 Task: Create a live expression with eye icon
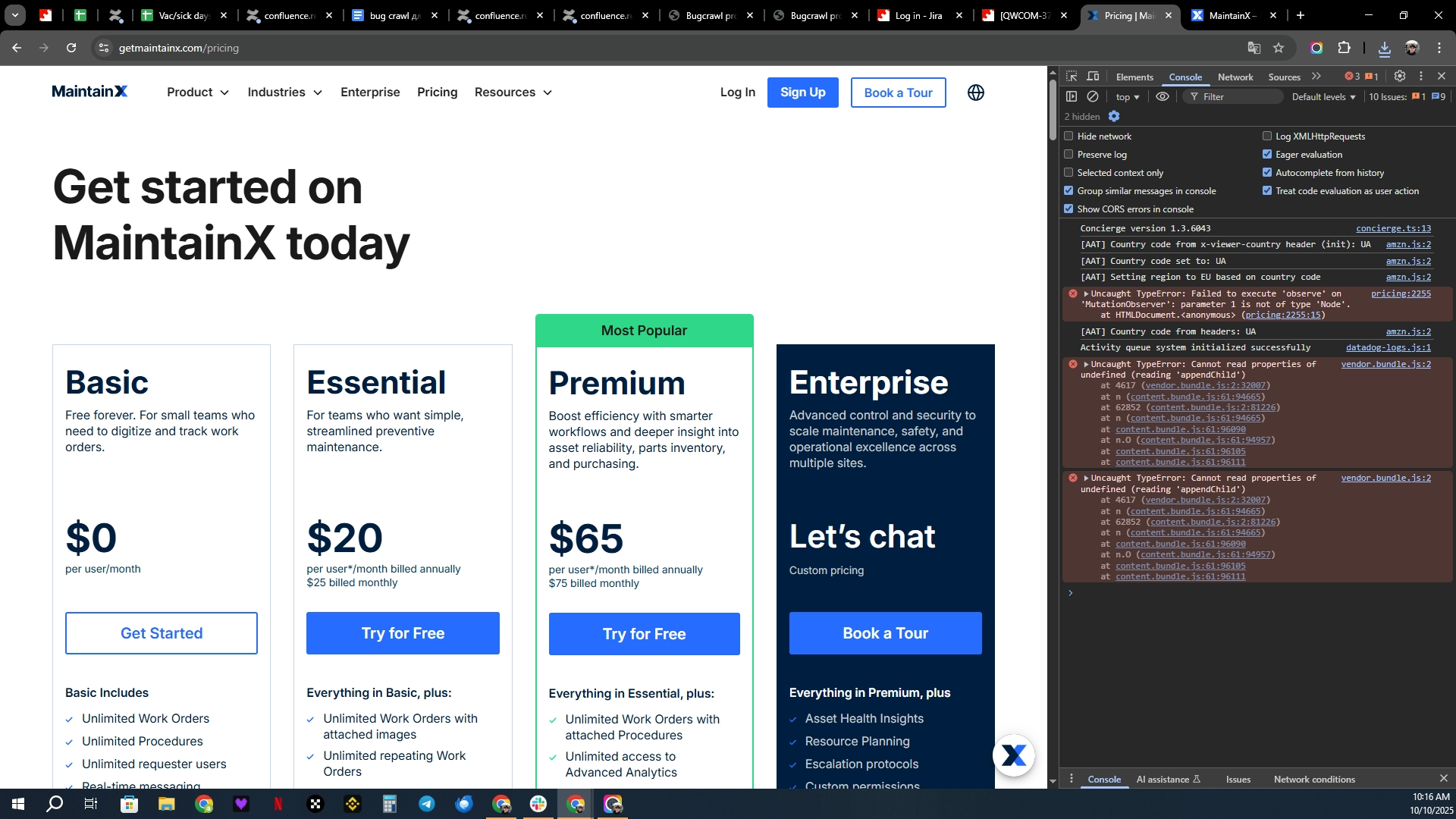point(1163,96)
